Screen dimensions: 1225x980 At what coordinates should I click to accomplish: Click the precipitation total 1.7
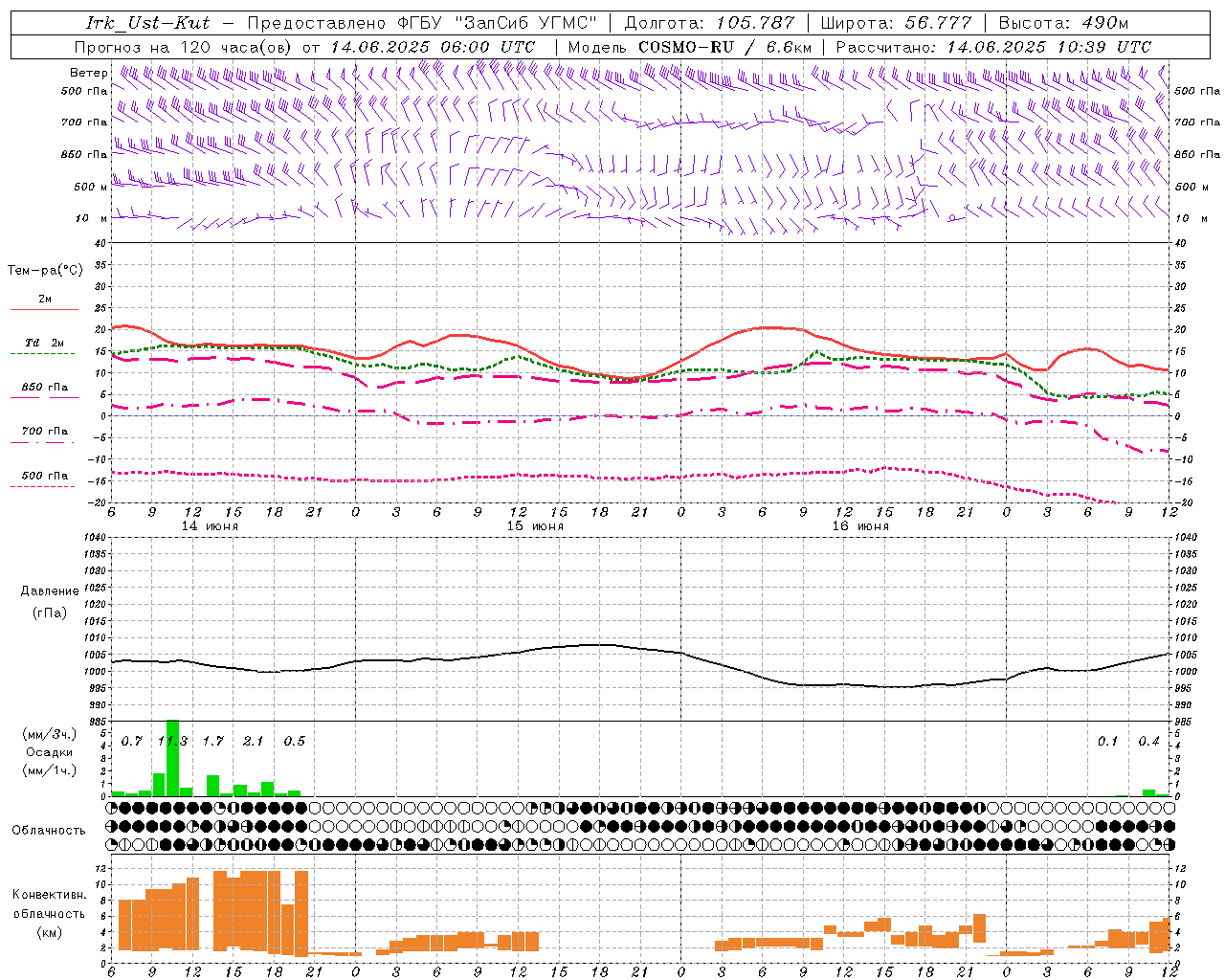click(x=213, y=741)
